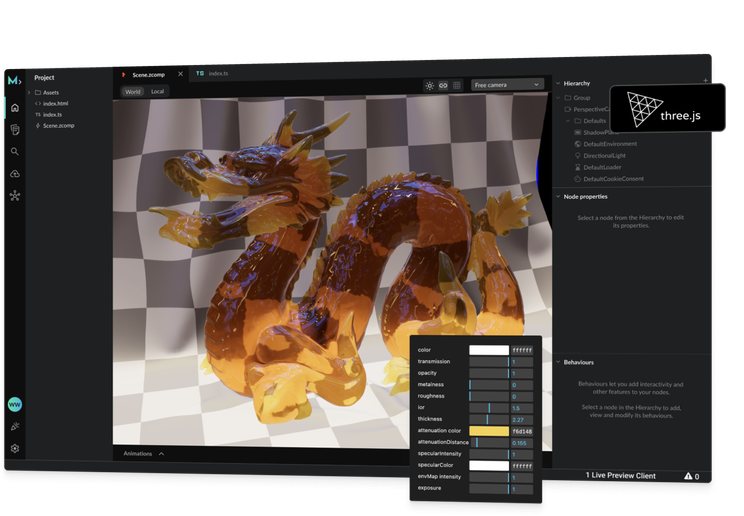Click the DefaultEnvironment globe icon
The width and height of the screenshot is (744, 516).
pyautogui.click(x=577, y=144)
